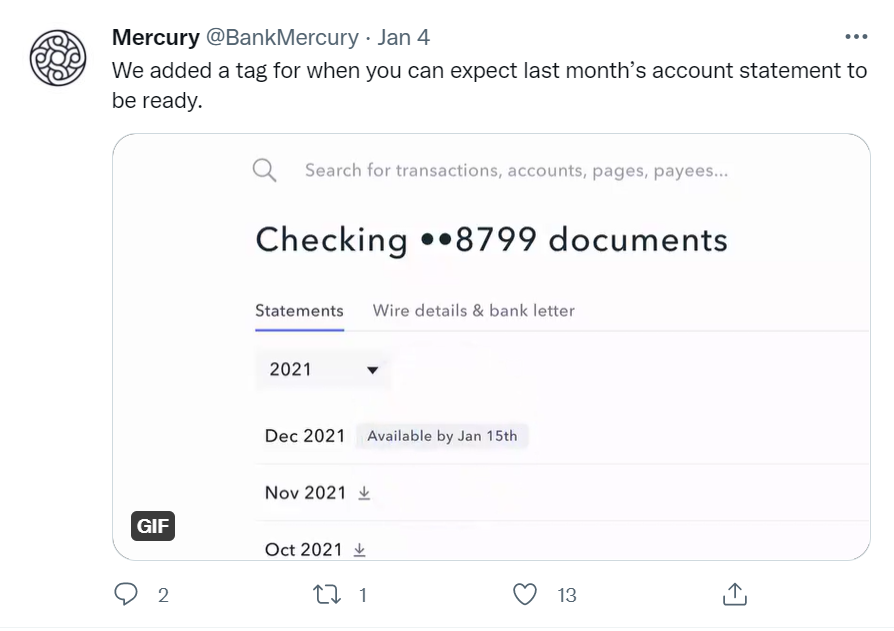Open the tweet's more options menu
Screen dimensions: 894x631
point(856,37)
